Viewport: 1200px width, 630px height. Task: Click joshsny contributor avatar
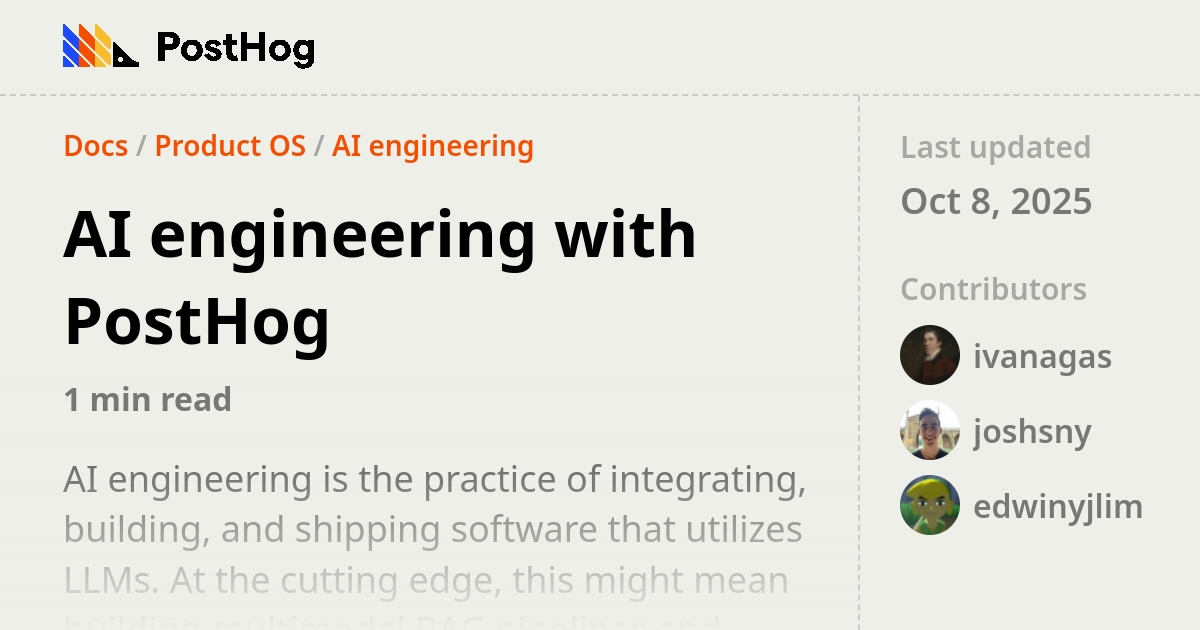930,431
